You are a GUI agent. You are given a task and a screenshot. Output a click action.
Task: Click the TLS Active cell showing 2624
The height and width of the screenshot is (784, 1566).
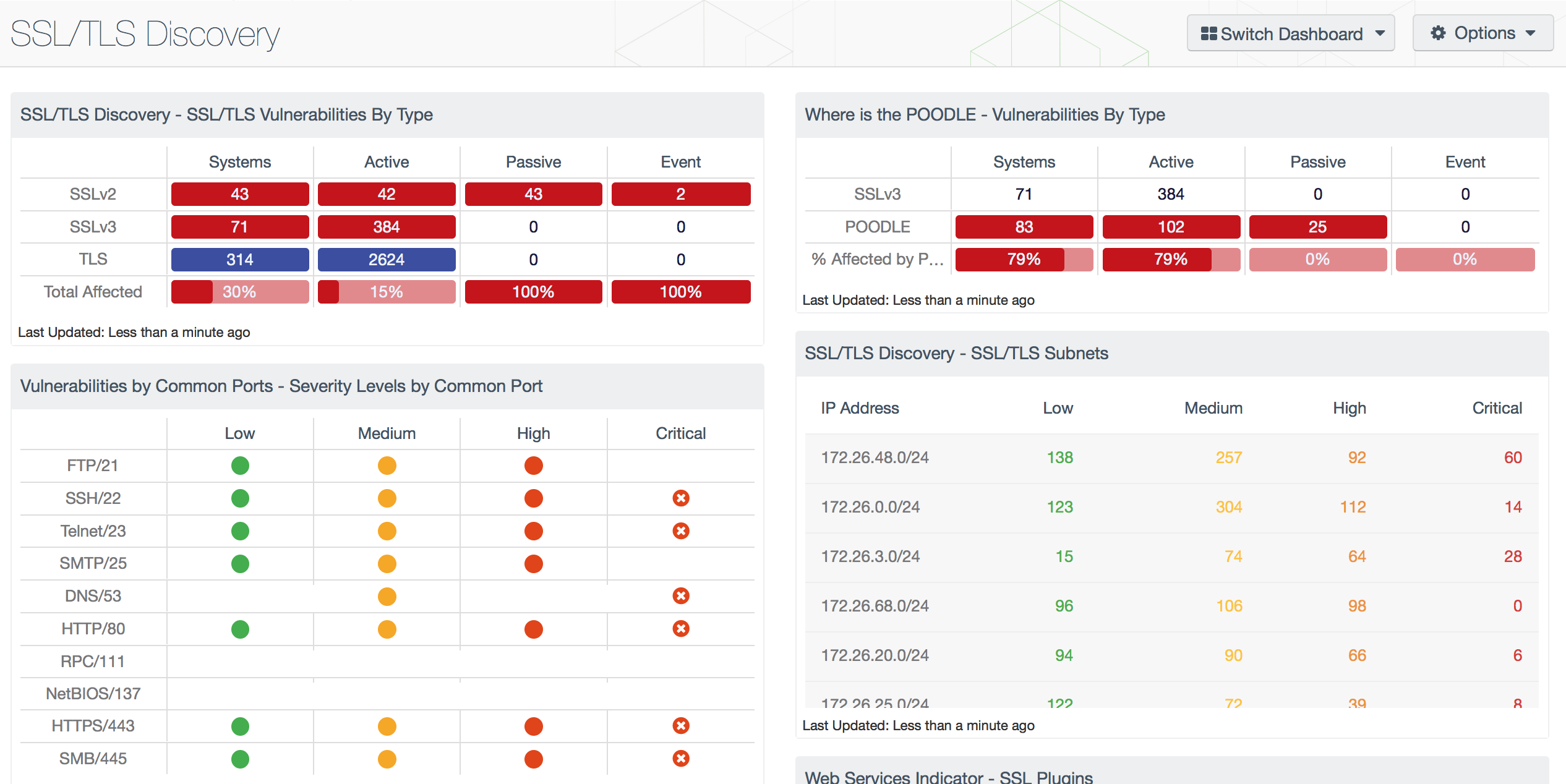coord(387,260)
